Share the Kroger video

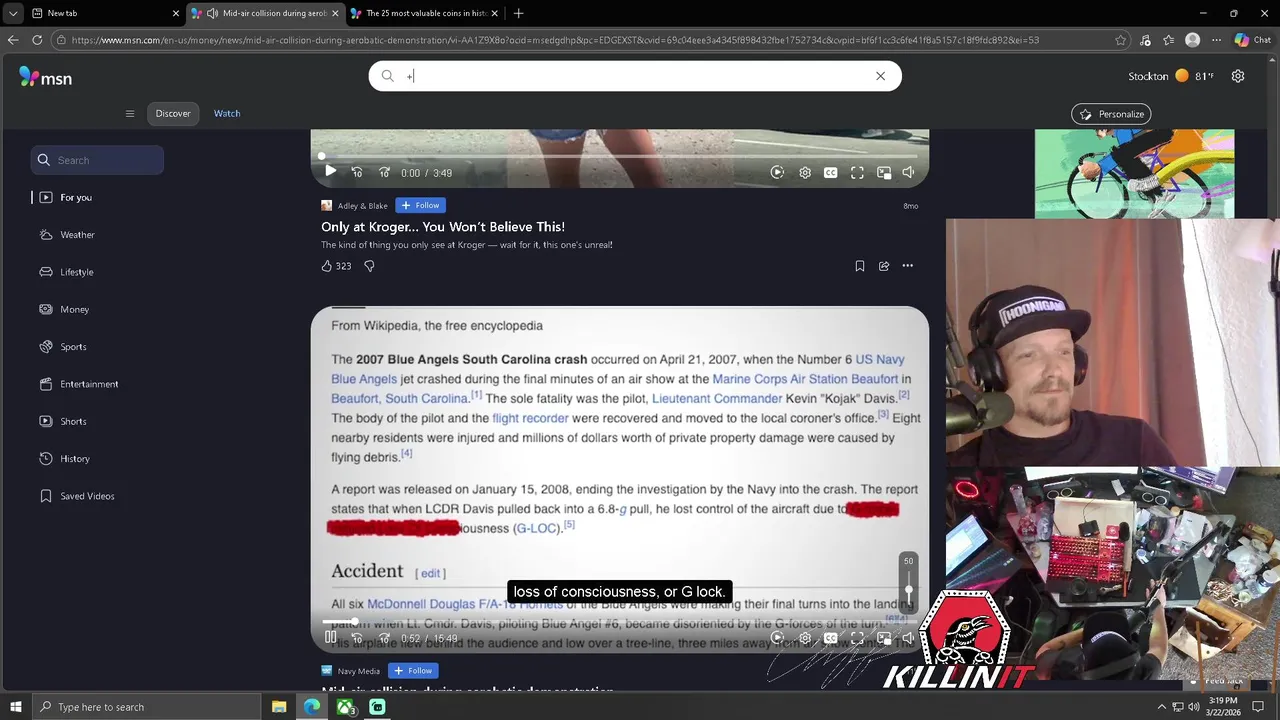(x=884, y=266)
